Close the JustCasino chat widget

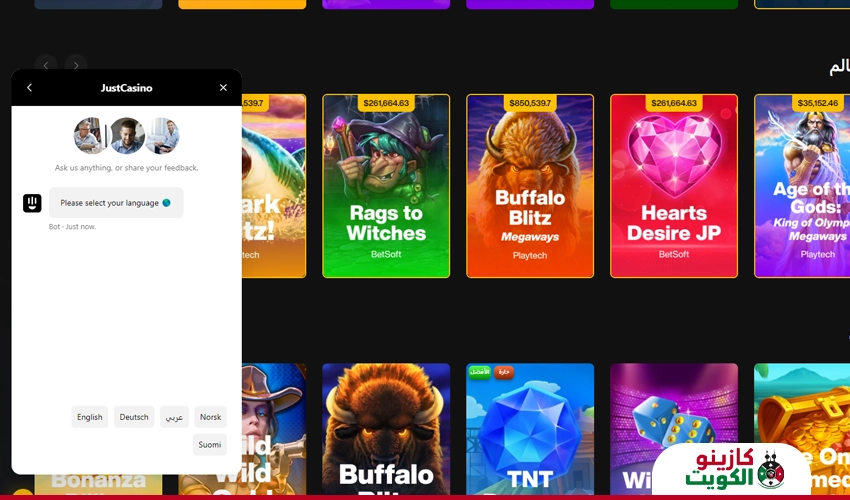[x=223, y=88]
